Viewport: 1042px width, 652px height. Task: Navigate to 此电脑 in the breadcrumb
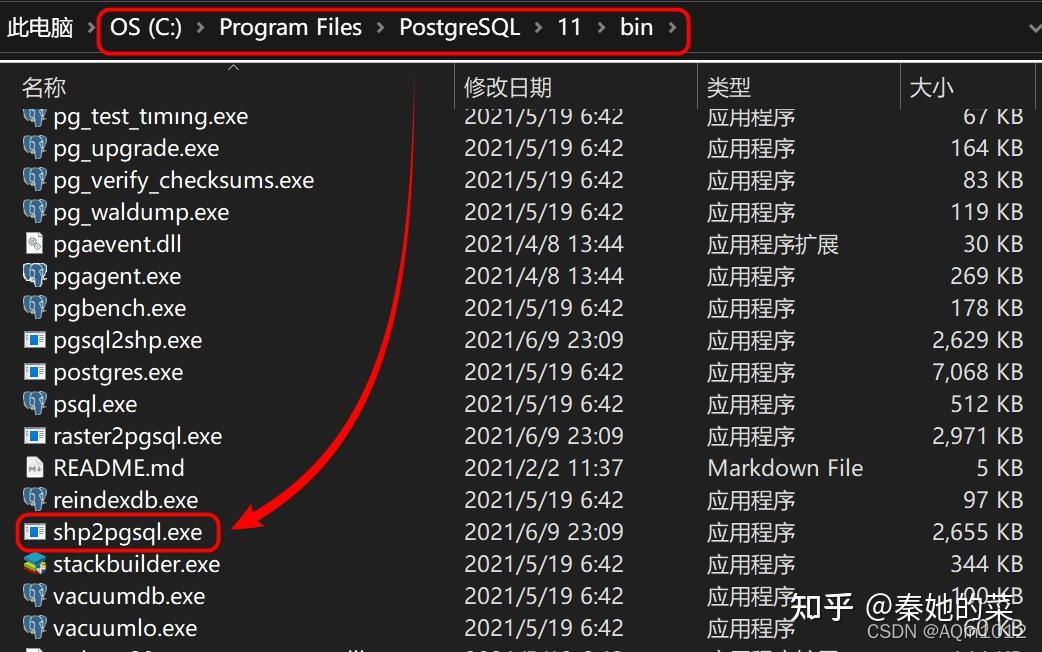pyautogui.click(x=40, y=28)
